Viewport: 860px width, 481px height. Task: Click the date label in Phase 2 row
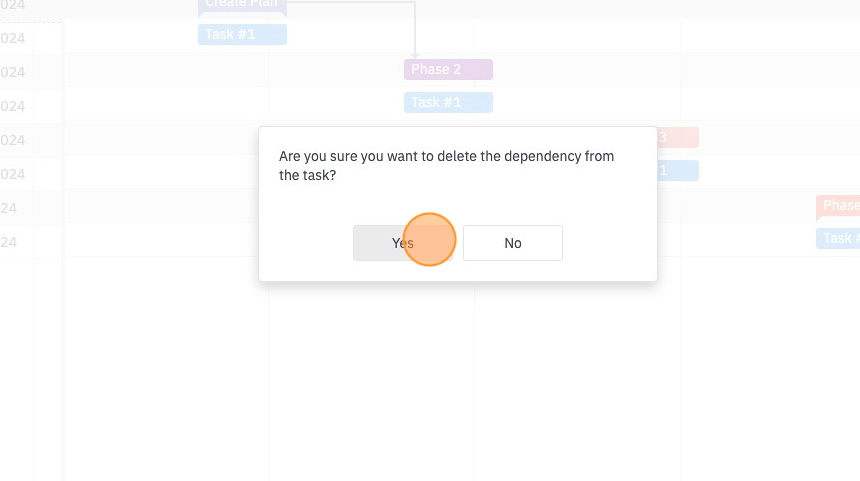click(13, 72)
